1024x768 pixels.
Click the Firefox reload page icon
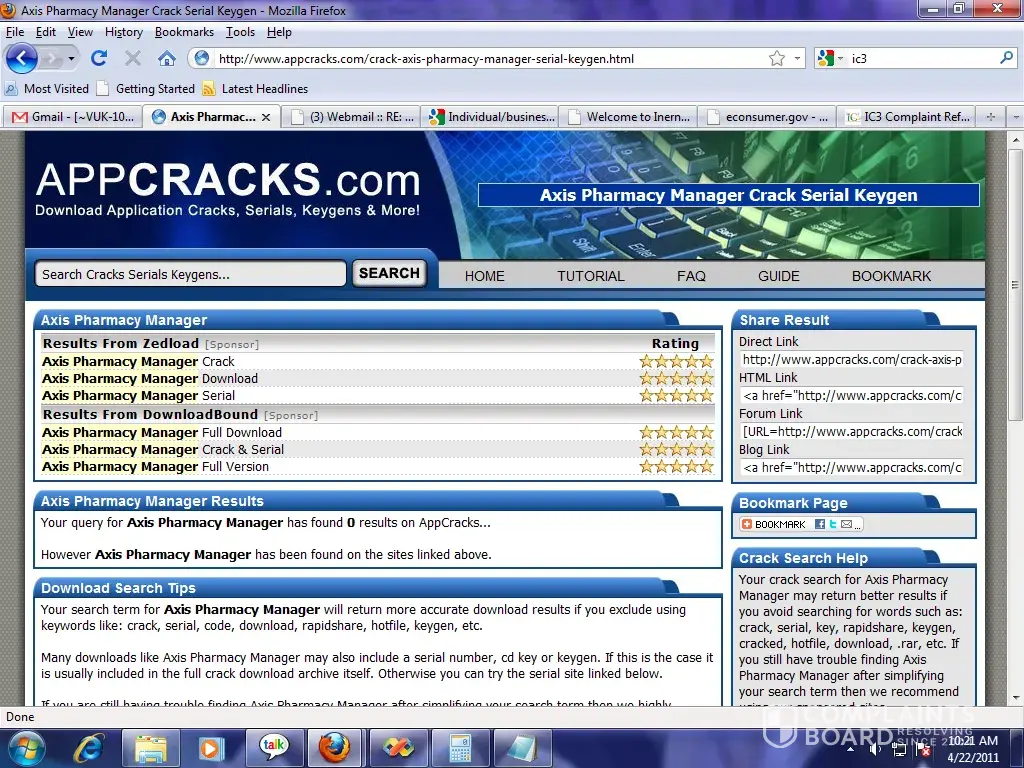click(x=98, y=58)
